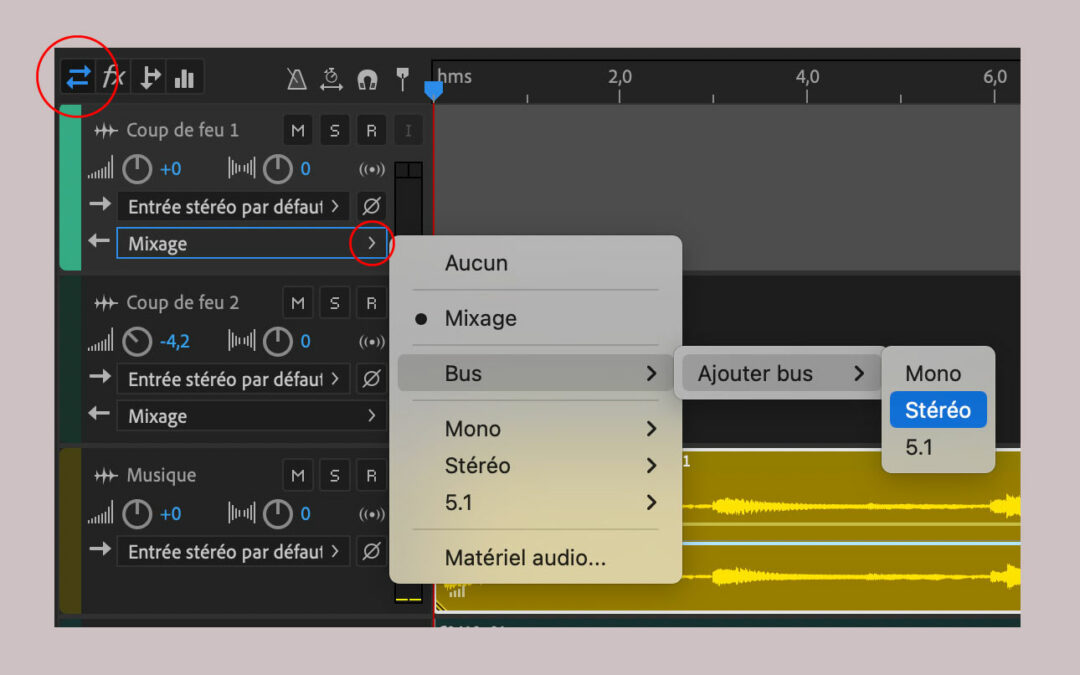Select the Inputs/Outputs view icon
This screenshot has height=675, width=1080.
(x=78, y=77)
